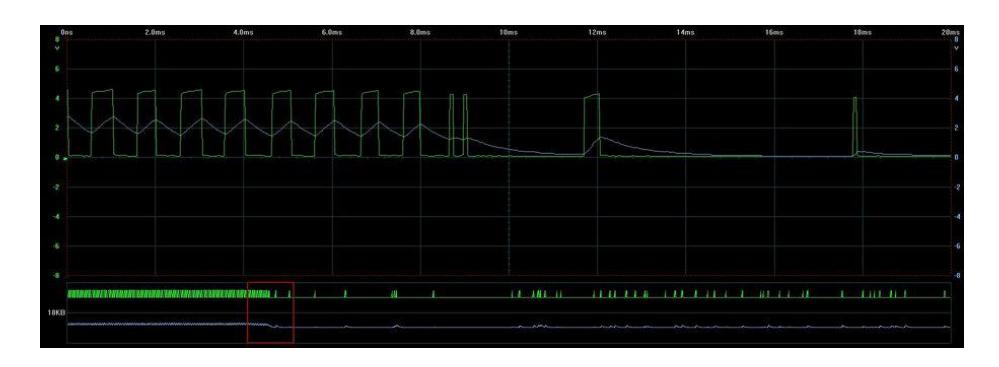The width and height of the screenshot is (999, 367).
Task: Click the green pulse at 12ms
Action: 593,125
